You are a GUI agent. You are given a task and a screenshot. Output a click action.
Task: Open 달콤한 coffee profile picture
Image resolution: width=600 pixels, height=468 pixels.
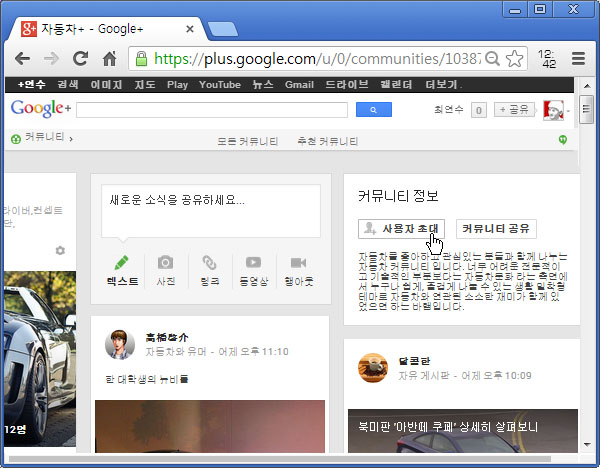pyautogui.click(x=373, y=368)
